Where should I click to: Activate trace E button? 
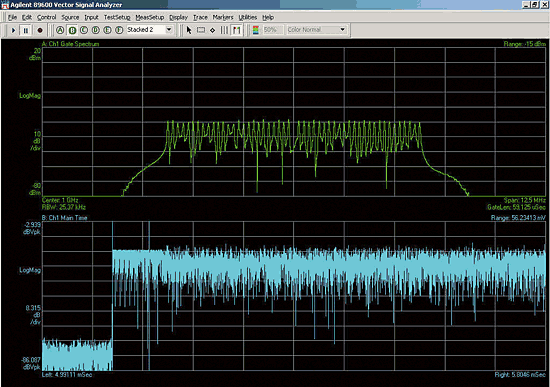coord(108,30)
